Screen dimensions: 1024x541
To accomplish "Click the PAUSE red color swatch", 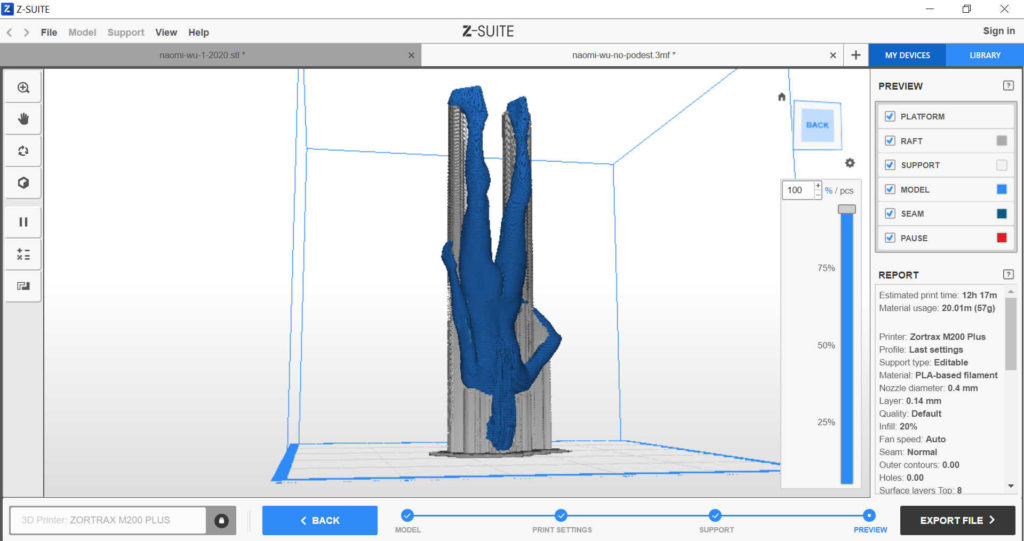I will pos(1001,238).
